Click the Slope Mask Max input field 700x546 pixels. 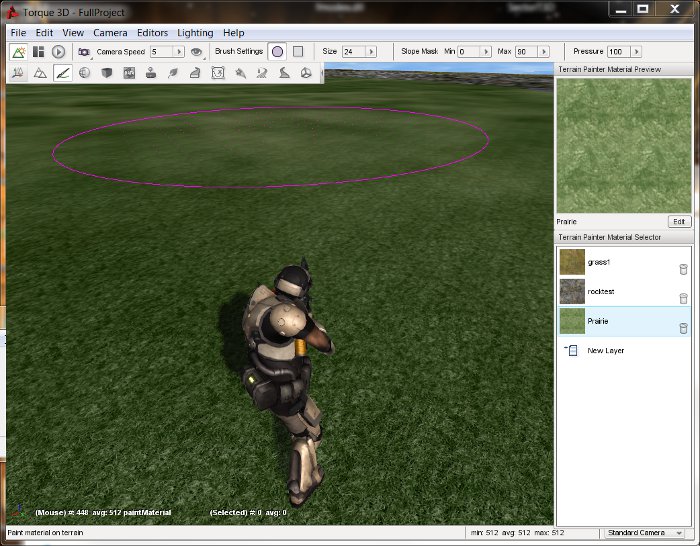coord(525,51)
